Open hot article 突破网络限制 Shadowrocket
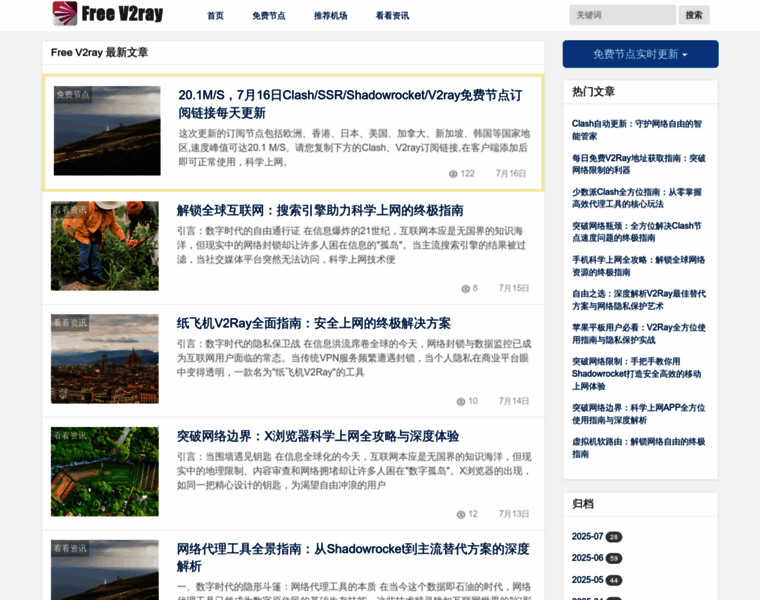The image size is (760, 600). point(636,374)
